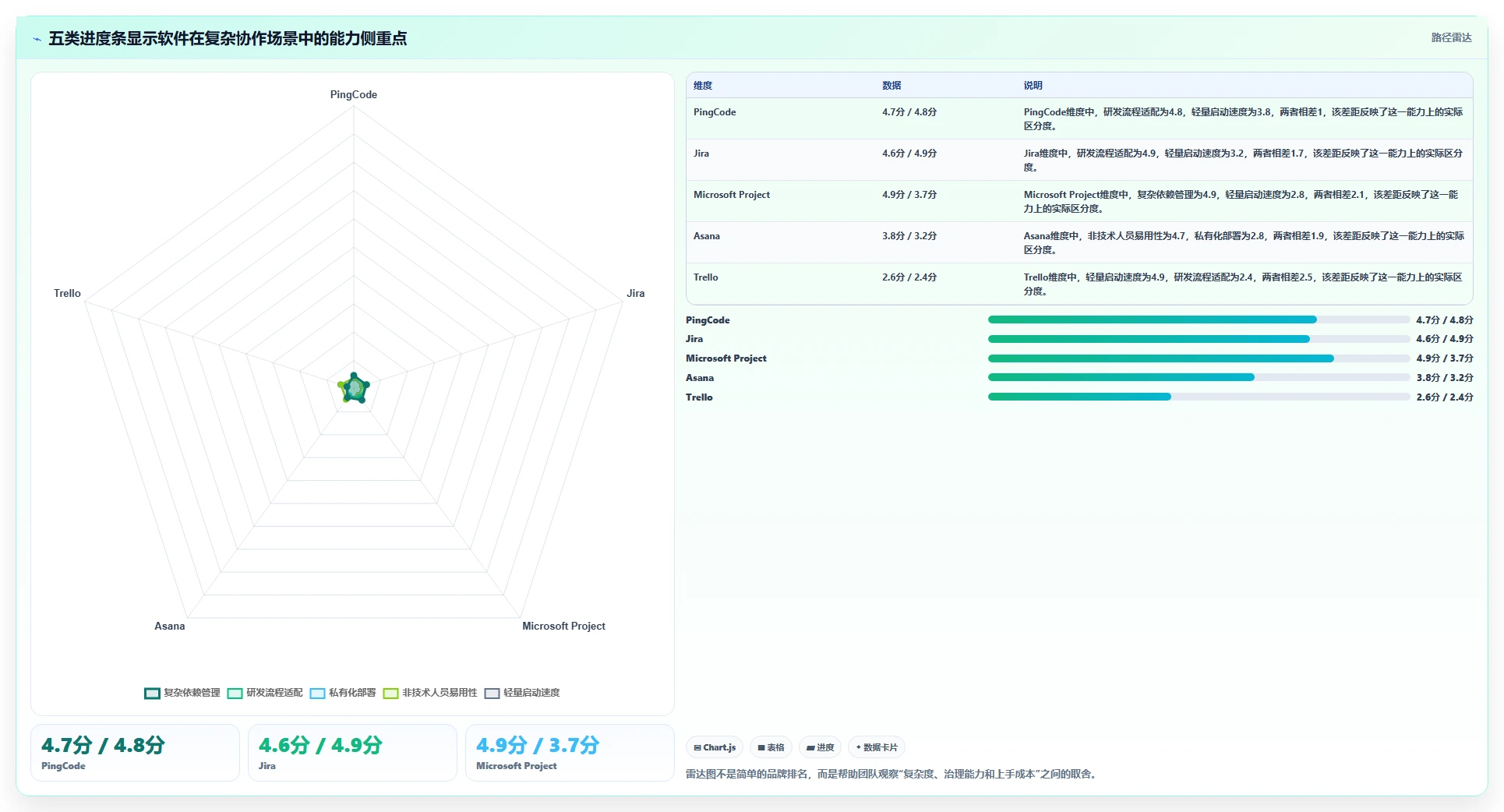The height and width of the screenshot is (812, 1504).
Task: Click the radar data polygon at center
Action: click(354, 388)
